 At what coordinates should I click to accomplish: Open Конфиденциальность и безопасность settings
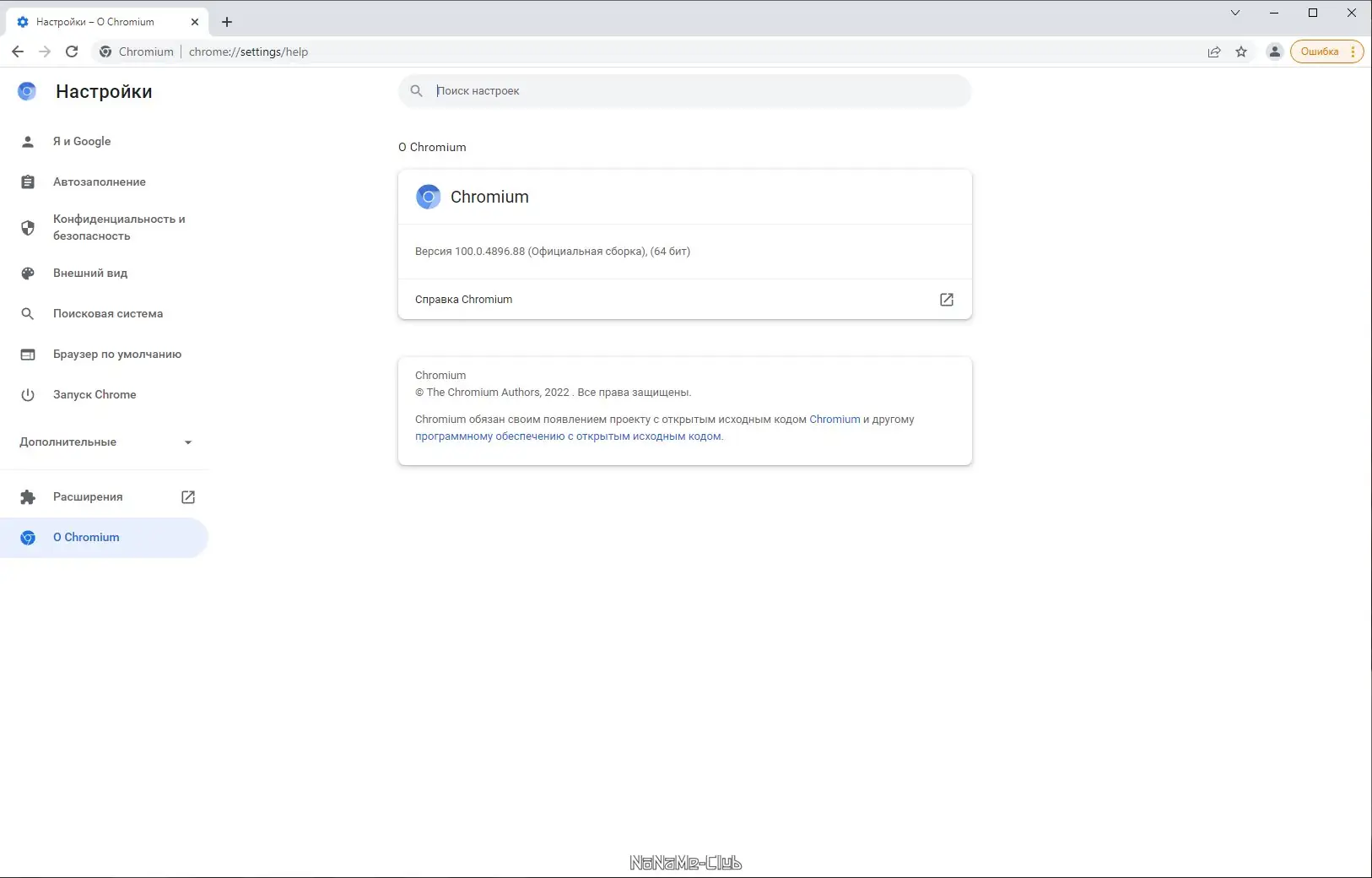pyautogui.click(x=104, y=228)
